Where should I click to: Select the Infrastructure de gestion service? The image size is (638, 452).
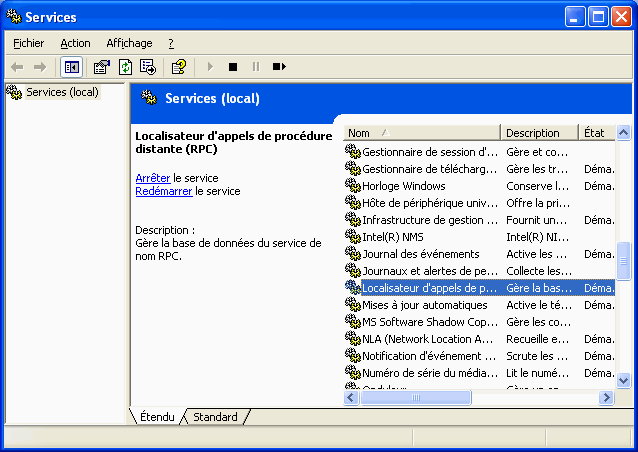click(x=480, y=220)
